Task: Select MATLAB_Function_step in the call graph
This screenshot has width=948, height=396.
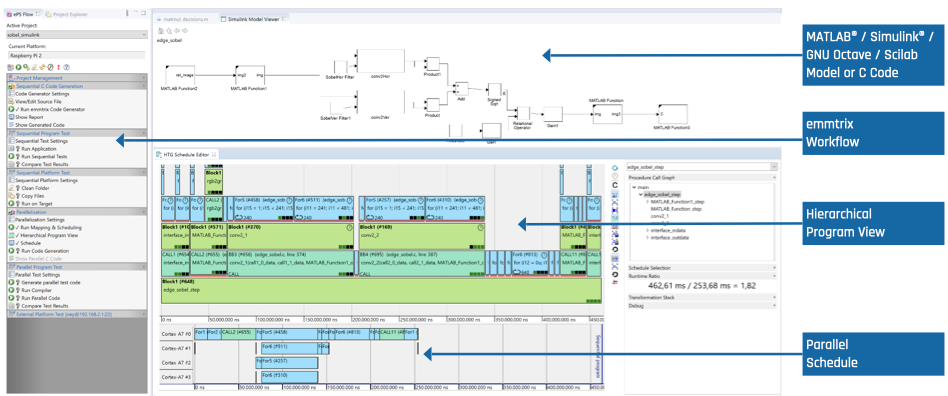Action: coord(676,209)
